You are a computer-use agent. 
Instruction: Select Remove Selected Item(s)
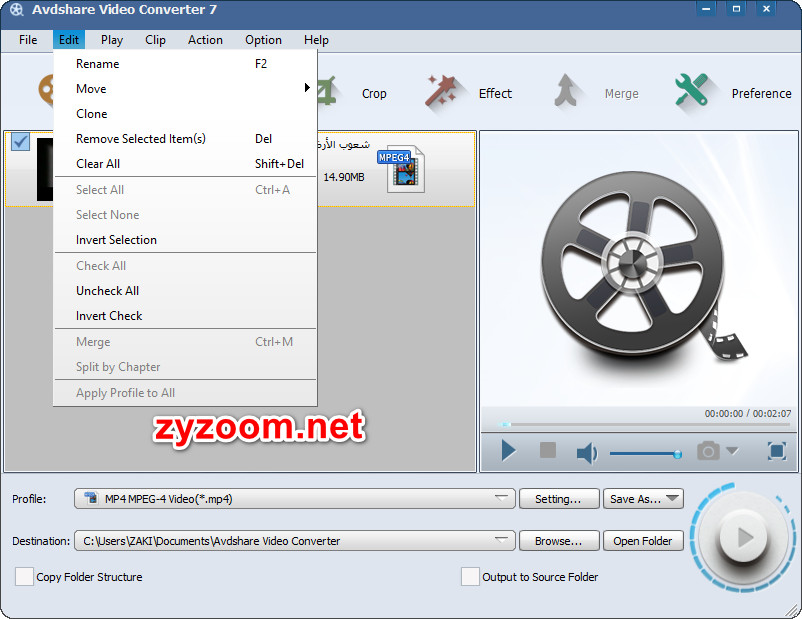point(185,139)
